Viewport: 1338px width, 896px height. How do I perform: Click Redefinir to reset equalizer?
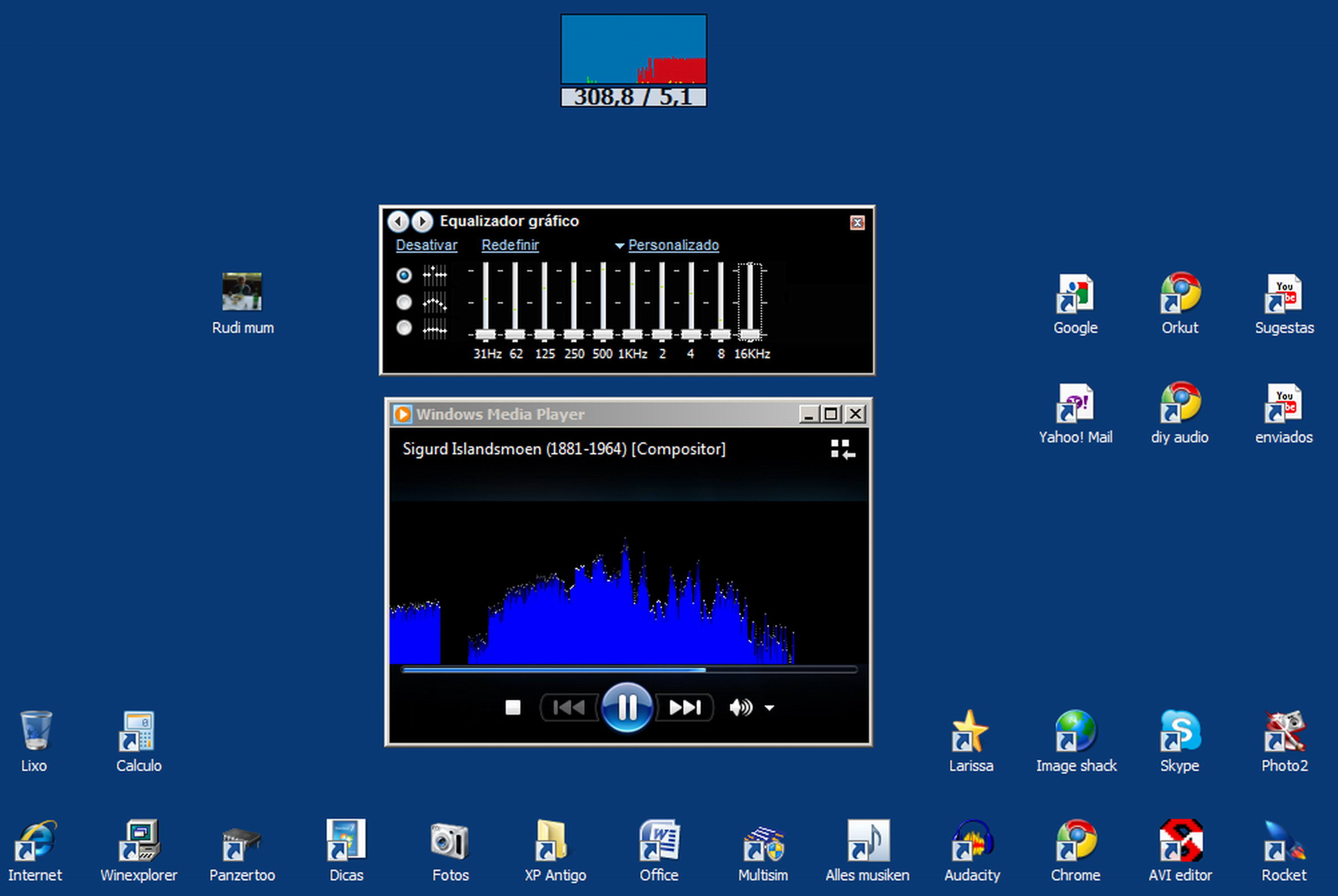[510, 245]
